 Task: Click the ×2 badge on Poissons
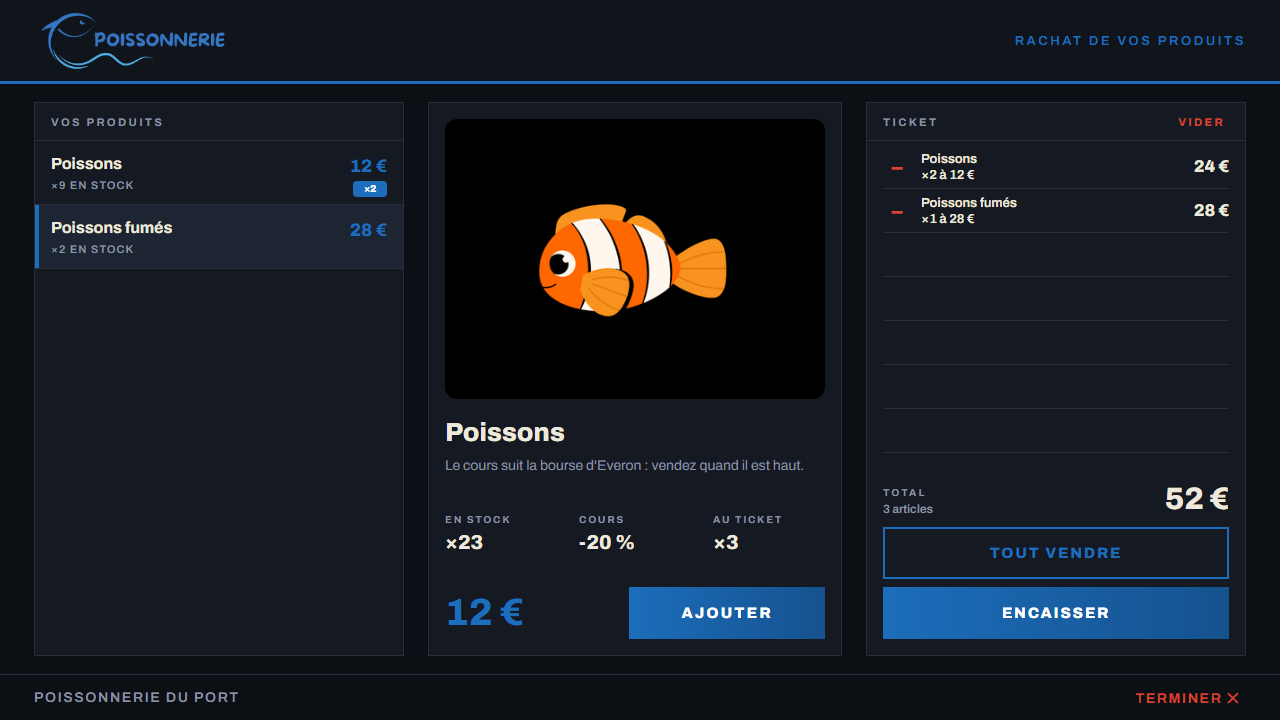coord(370,189)
